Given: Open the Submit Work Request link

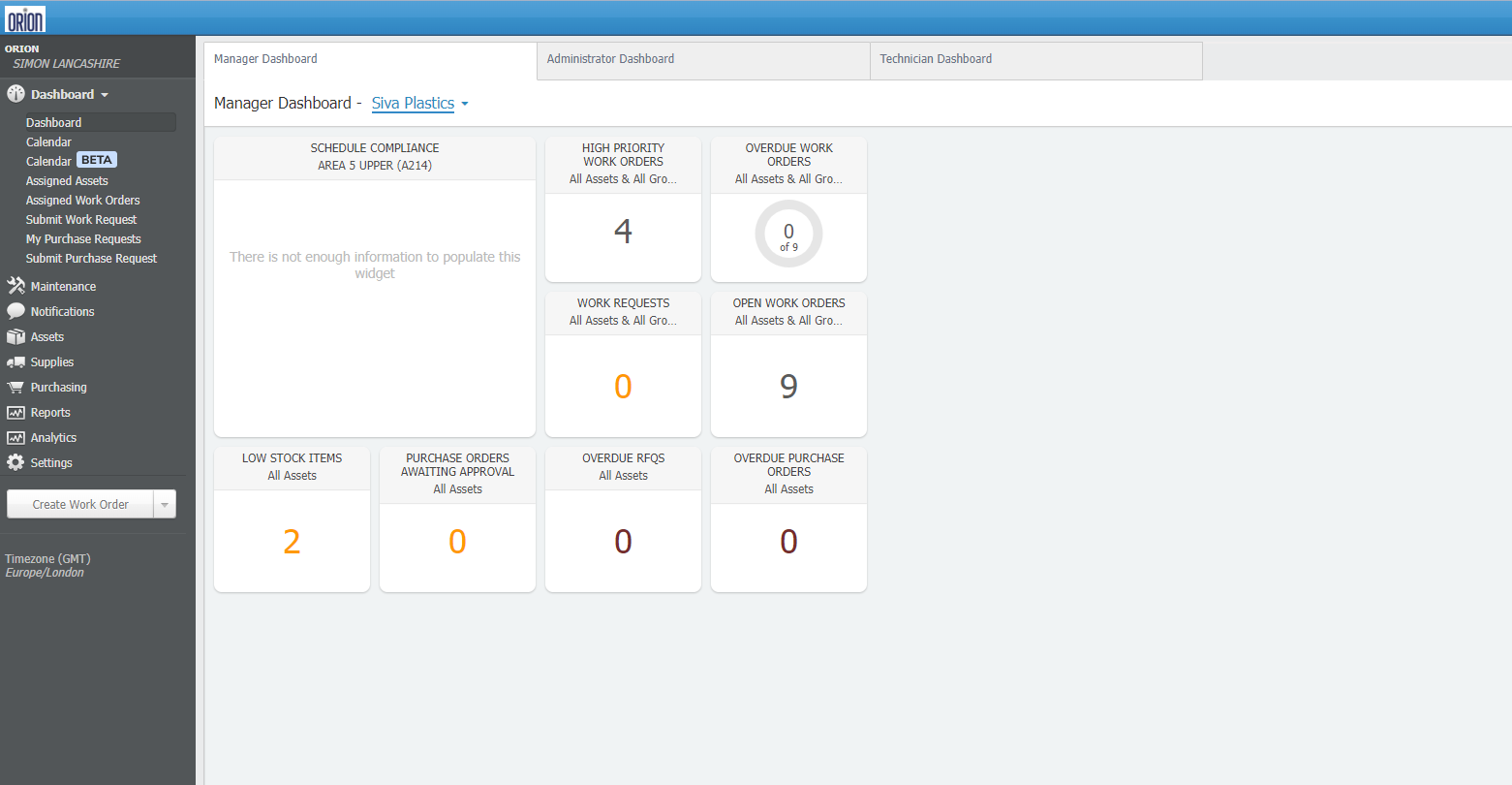Looking at the screenshot, I should click(x=81, y=220).
